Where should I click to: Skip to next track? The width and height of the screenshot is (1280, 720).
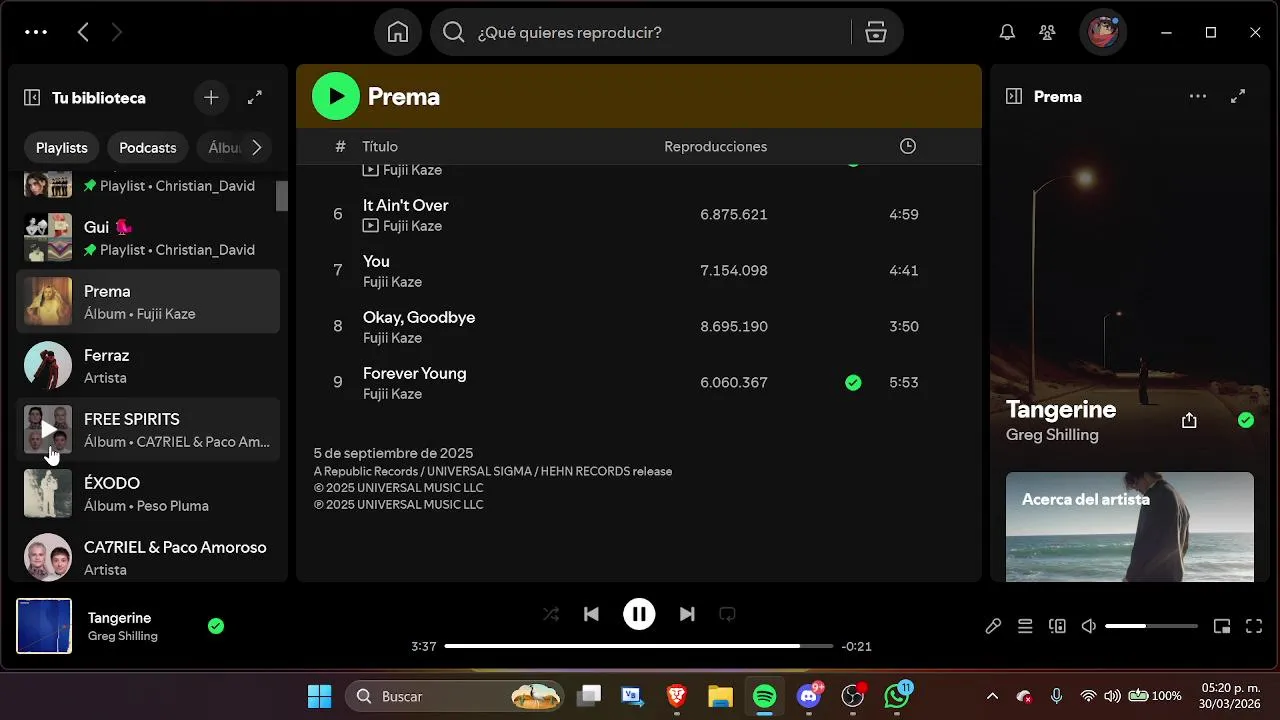tap(687, 614)
